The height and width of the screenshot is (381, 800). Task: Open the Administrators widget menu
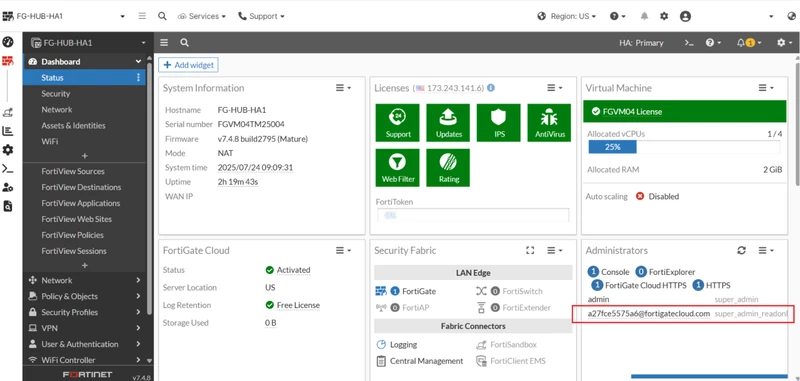(x=765, y=250)
